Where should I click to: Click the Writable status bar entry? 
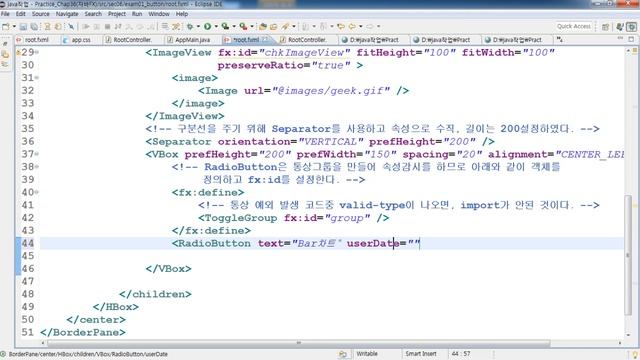(x=367, y=354)
